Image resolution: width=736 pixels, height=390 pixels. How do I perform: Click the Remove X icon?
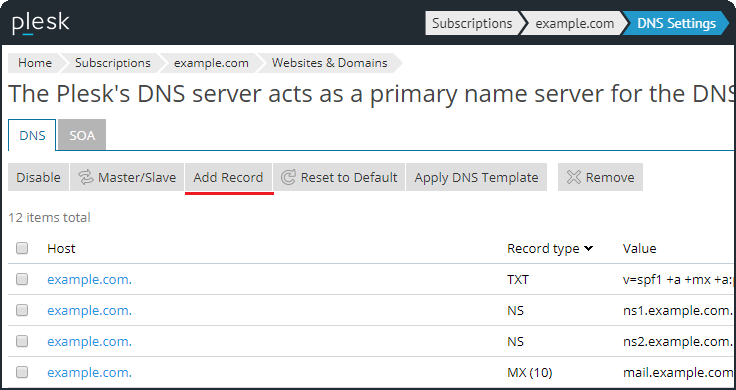pos(574,177)
